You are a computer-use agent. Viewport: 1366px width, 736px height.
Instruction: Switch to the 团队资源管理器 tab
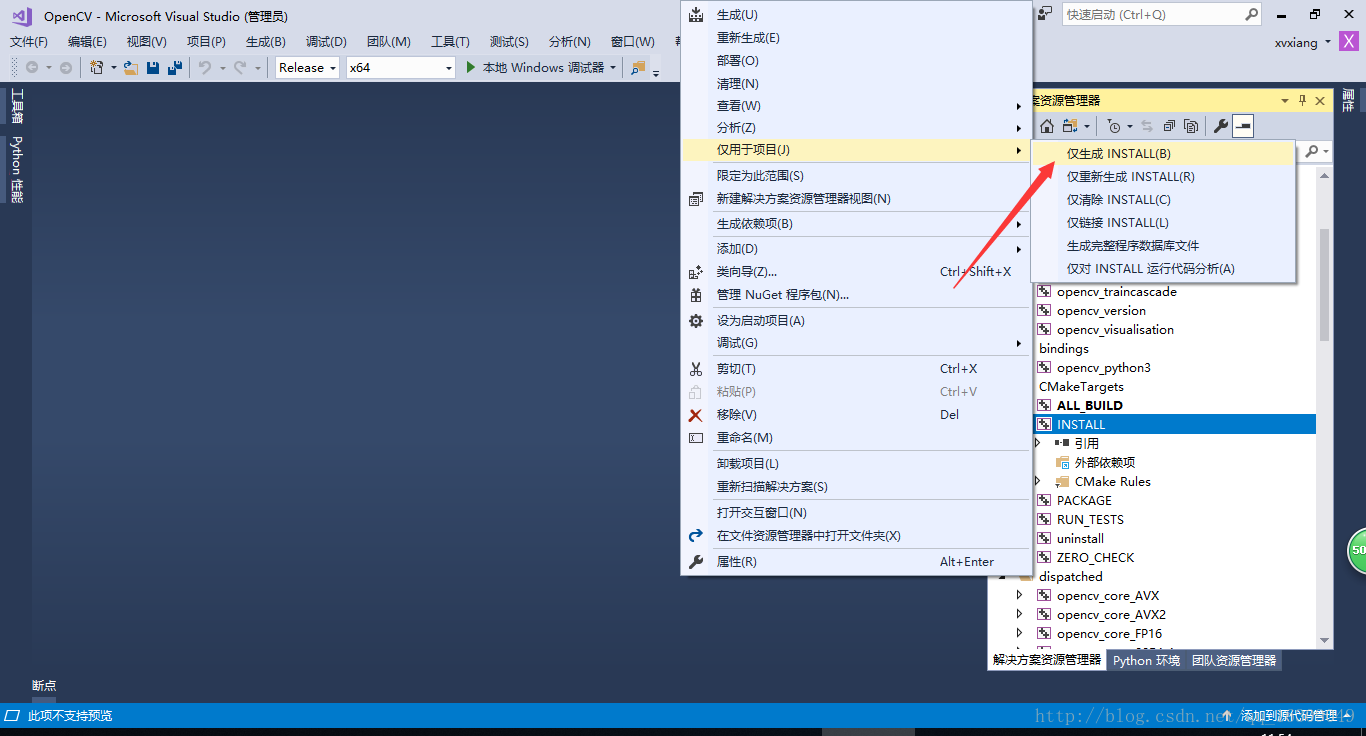[x=1234, y=660]
